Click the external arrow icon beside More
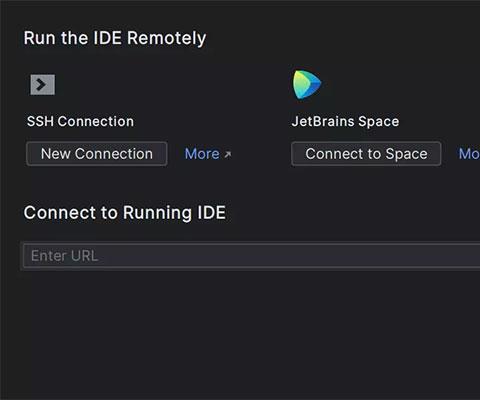The width and height of the screenshot is (480, 400). click(x=228, y=154)
